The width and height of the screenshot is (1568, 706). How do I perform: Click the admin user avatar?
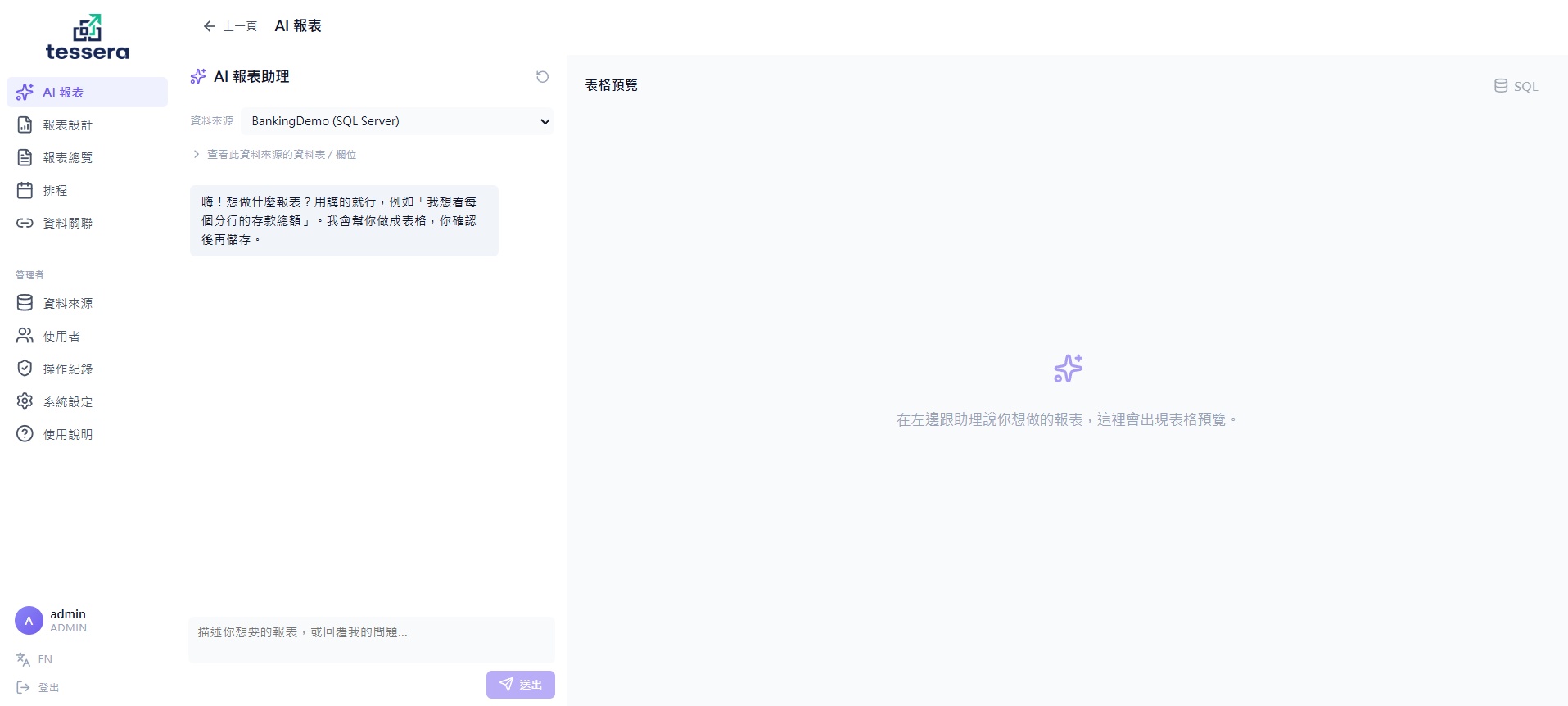(x=29, y=621)
